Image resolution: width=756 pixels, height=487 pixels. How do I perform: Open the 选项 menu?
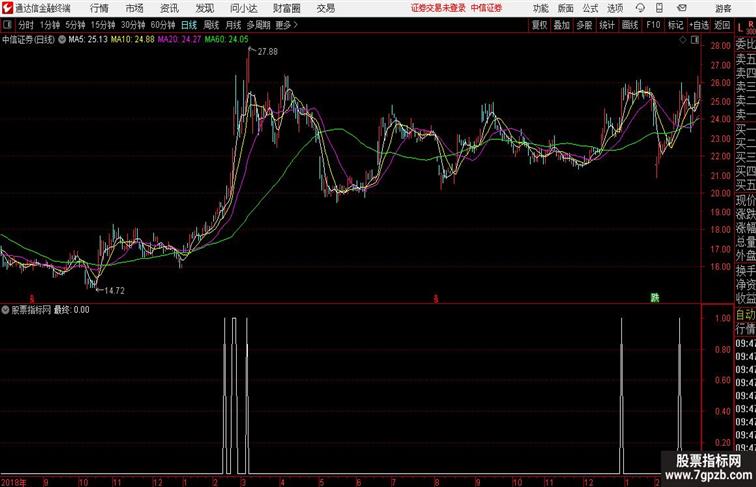(615, 8)
